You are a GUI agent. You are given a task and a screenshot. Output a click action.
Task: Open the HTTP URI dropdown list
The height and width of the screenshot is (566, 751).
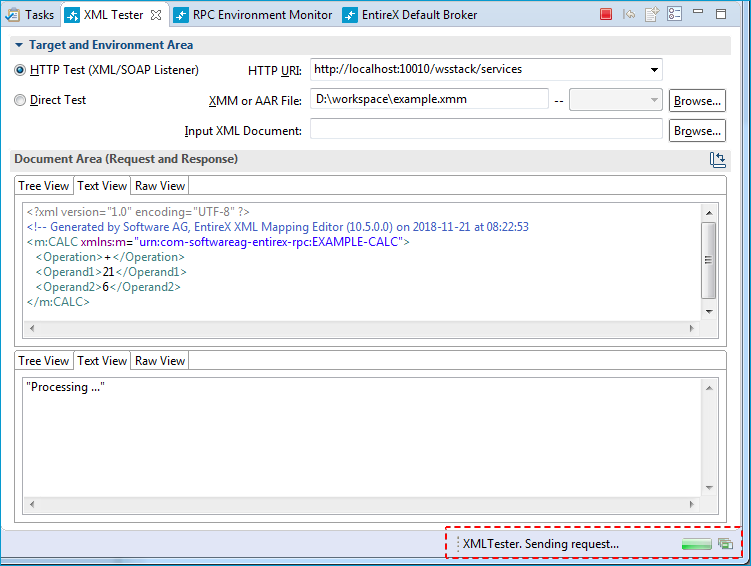[x=654, y=70]
